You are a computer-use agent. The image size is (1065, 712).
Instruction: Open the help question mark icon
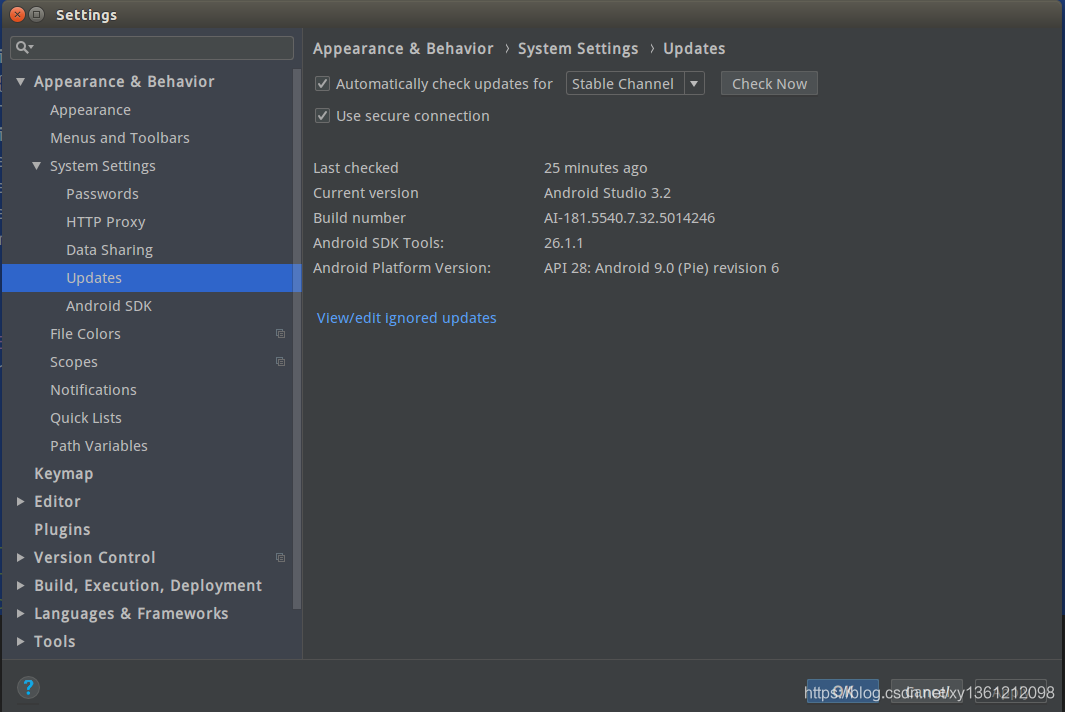coord(29,688)
